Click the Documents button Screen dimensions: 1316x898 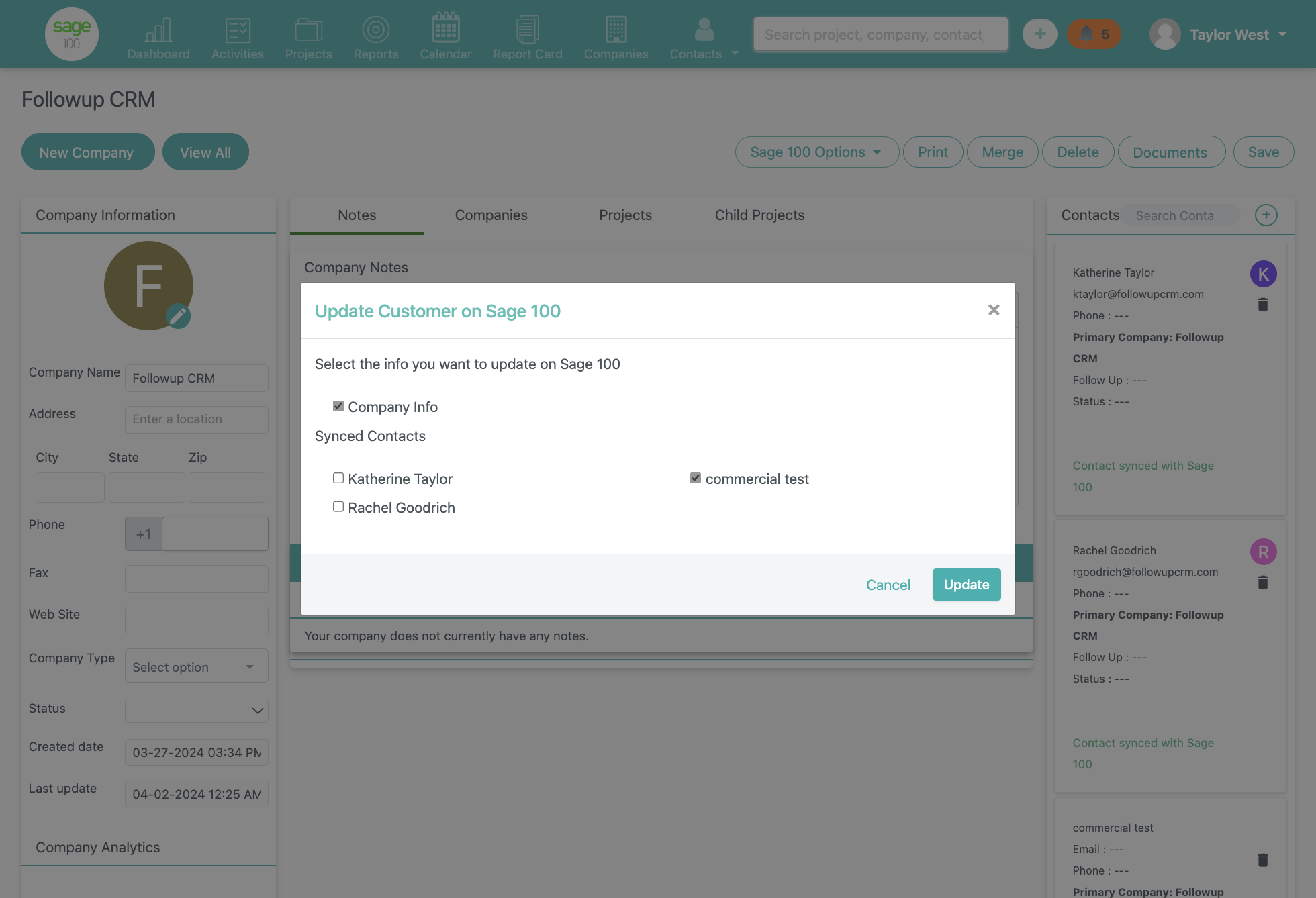(x=1170, y=152)
